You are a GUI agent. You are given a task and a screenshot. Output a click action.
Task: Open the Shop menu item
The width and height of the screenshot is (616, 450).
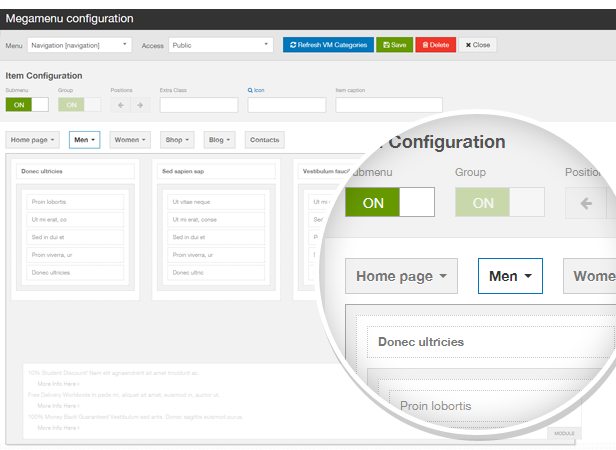tap(179, 140)
